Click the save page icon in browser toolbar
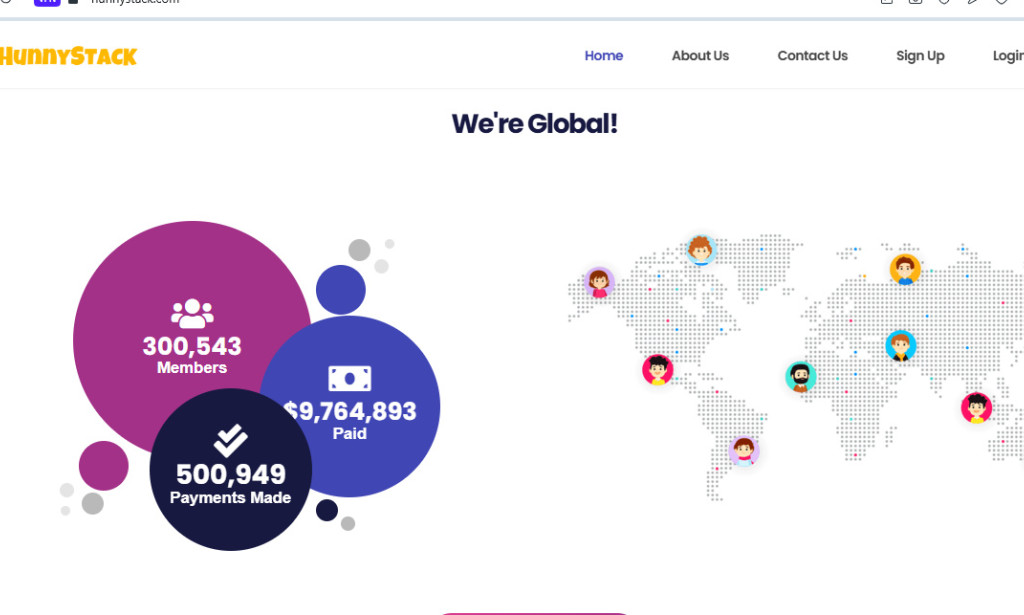This screenshot has width=1024, height=615. tap(887, 3)
